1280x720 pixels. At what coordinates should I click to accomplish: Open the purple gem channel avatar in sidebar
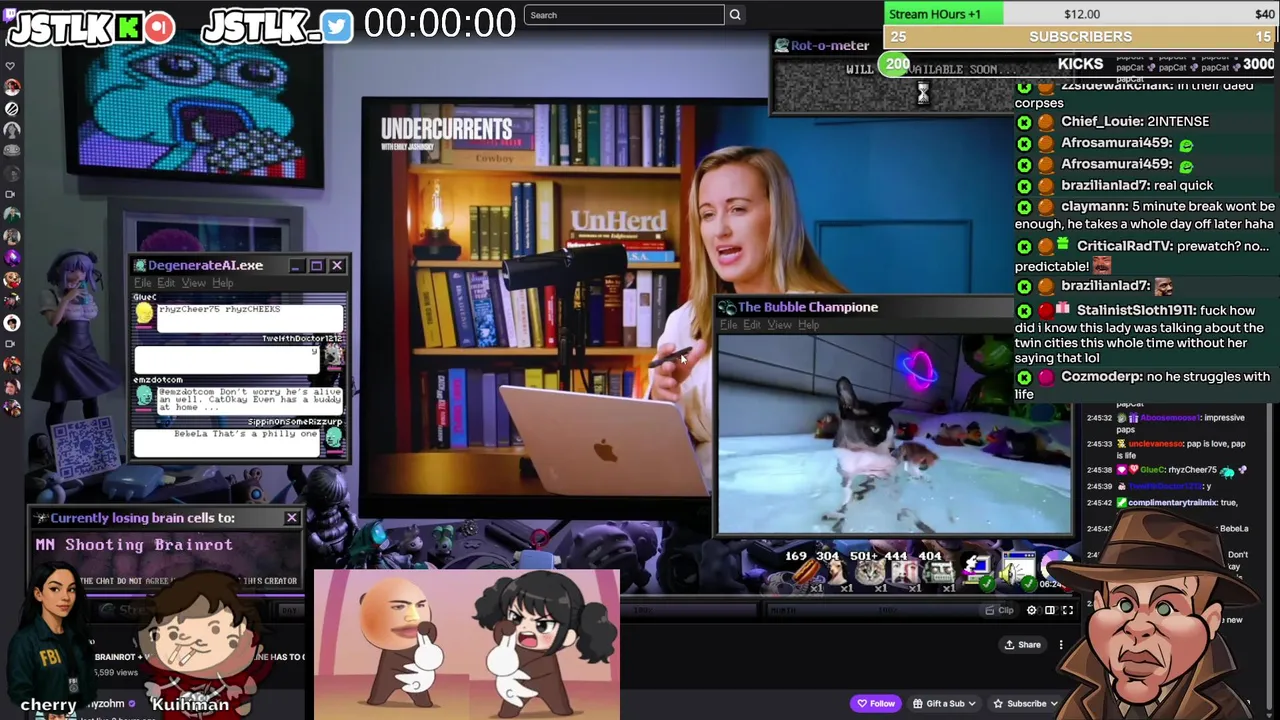click(12, 258)
